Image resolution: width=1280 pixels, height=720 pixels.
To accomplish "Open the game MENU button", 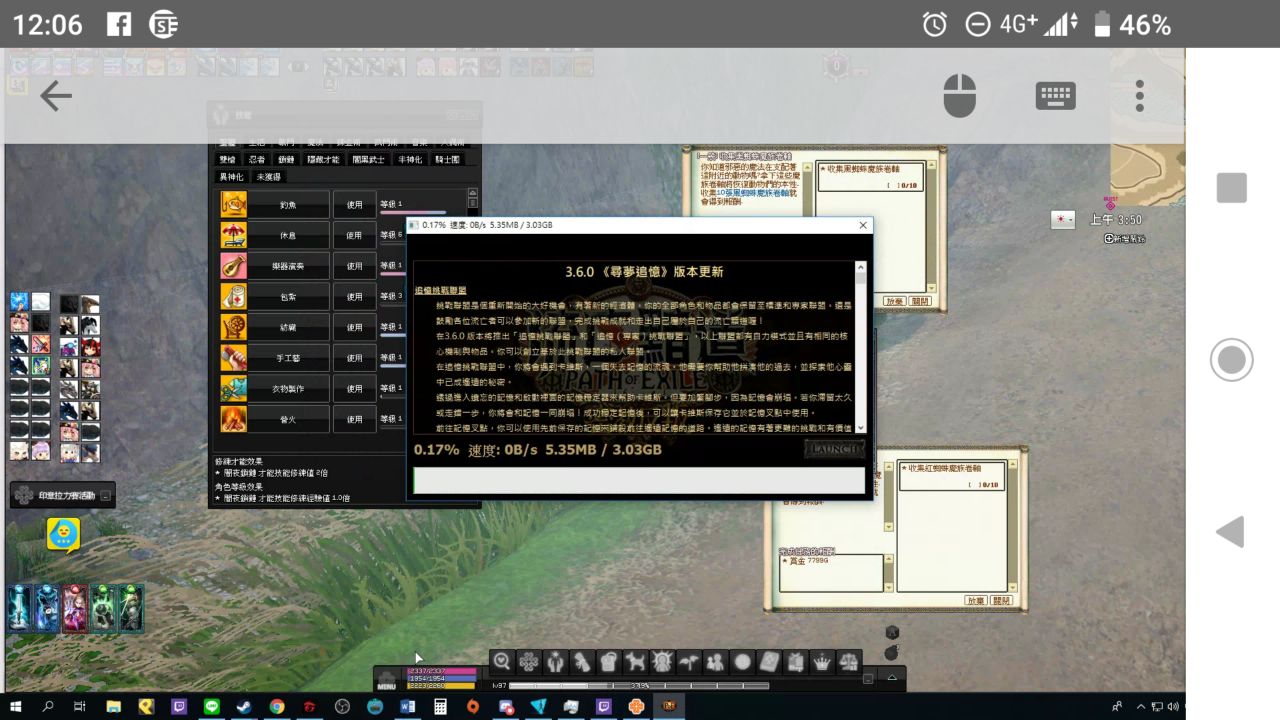I will 388,680.
